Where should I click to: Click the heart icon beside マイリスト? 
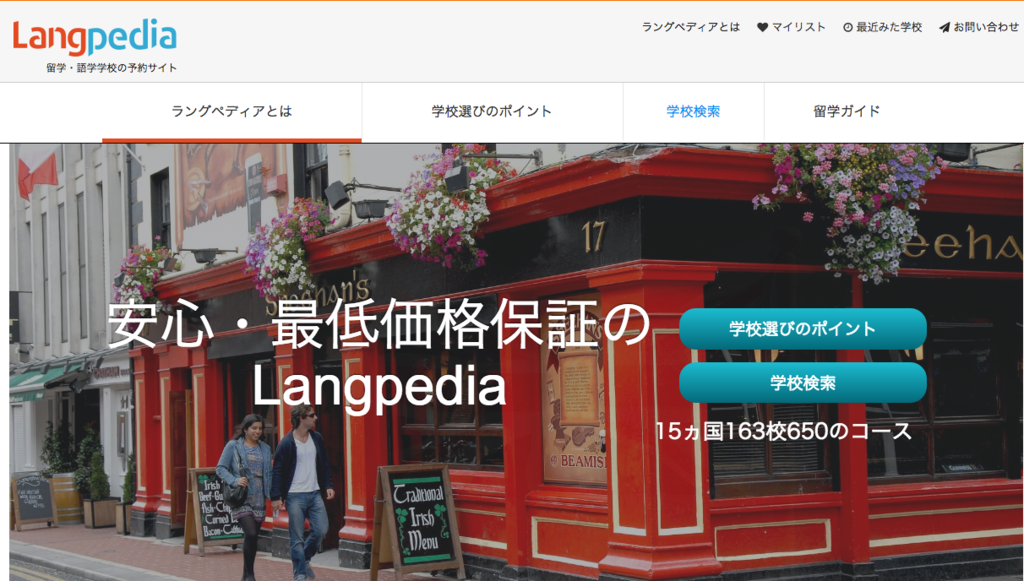[x=762, y=27]
